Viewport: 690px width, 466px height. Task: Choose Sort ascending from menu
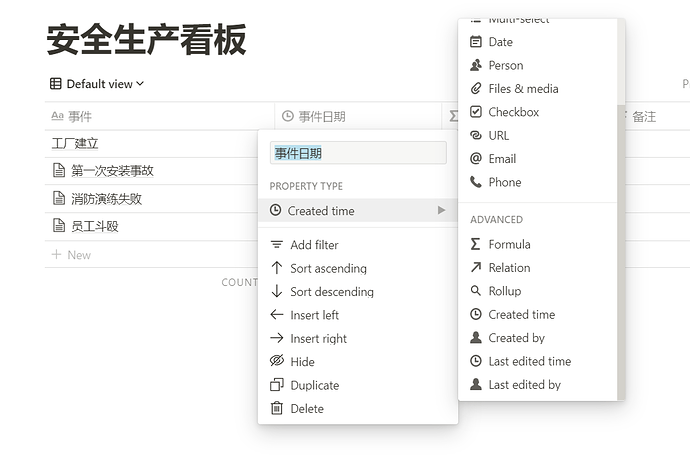[327, 268]
